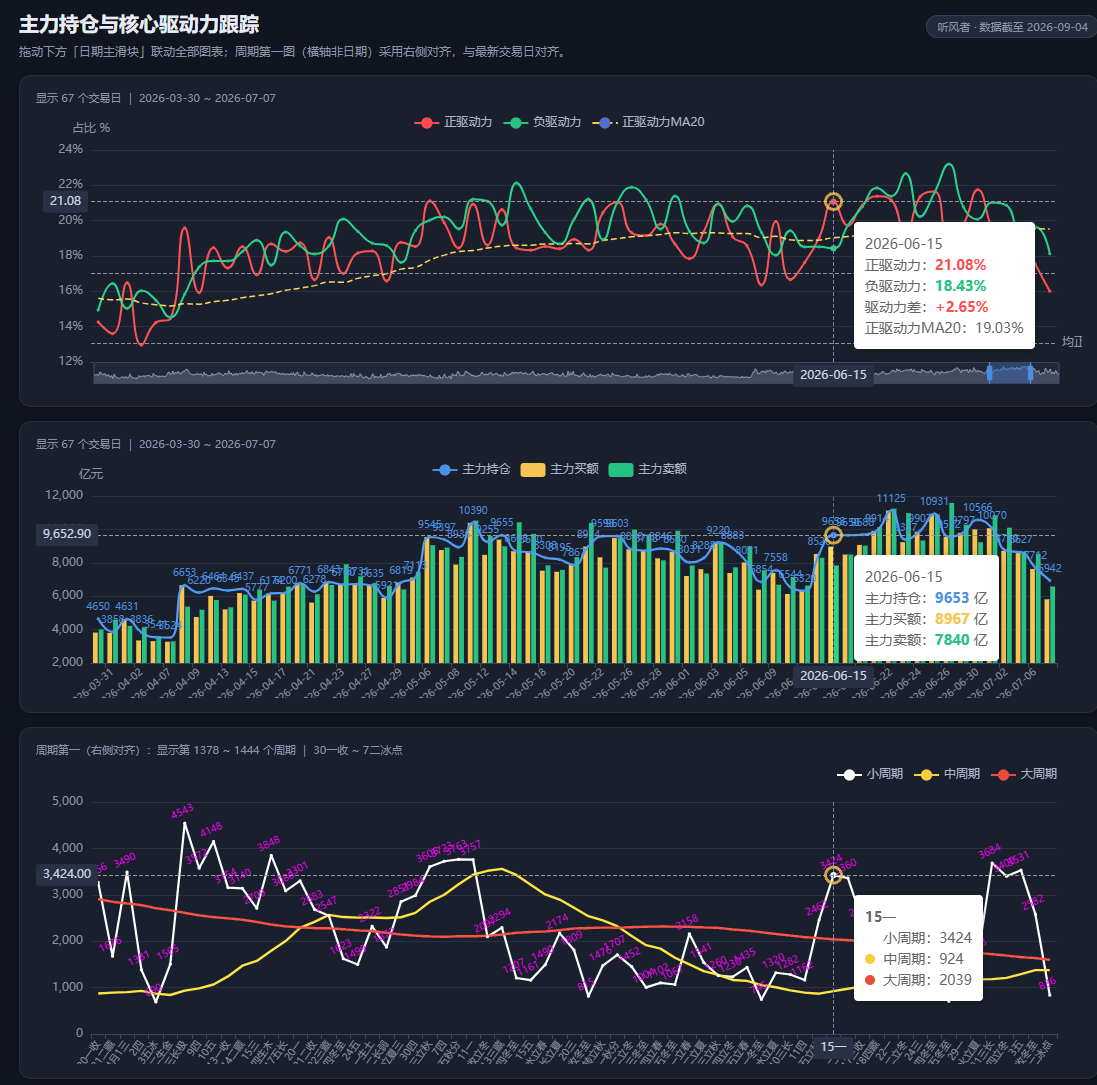Click the highlighted 3424 point on cycle chart
Viewport: 1097px width, 1085px height.
[x=833, y=875]
